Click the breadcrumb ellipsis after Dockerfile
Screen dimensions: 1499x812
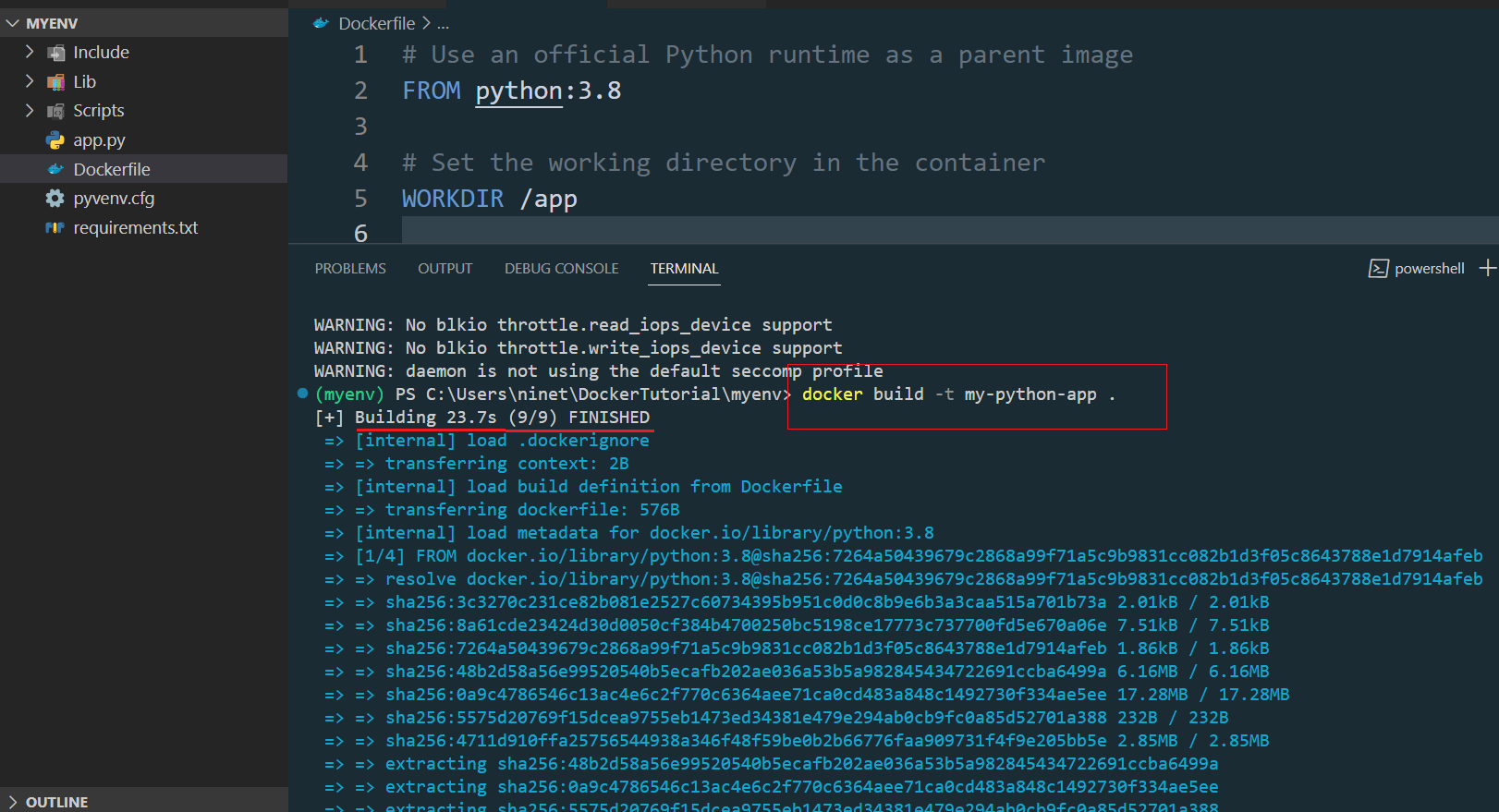[x=444, y=23]
